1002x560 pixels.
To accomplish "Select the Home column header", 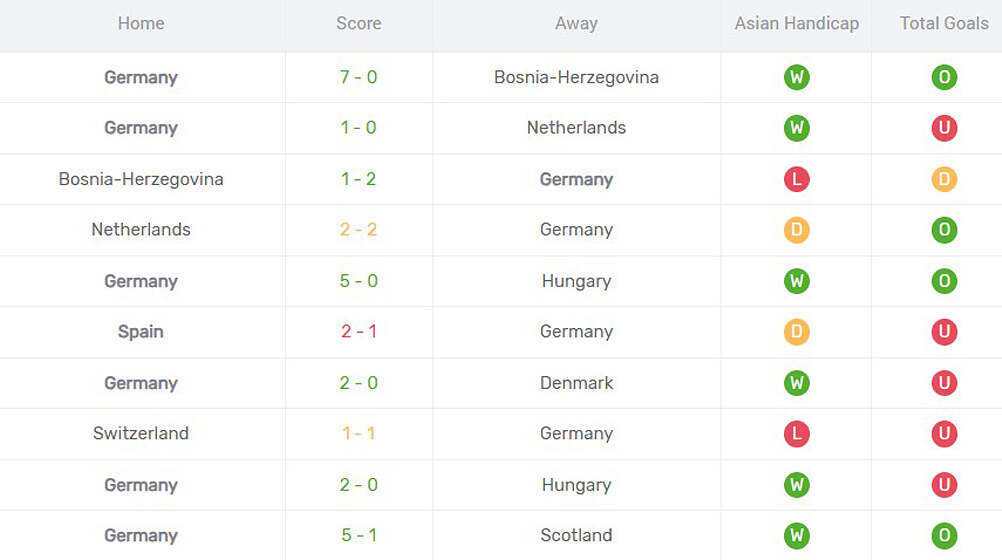I will point(141,23).
